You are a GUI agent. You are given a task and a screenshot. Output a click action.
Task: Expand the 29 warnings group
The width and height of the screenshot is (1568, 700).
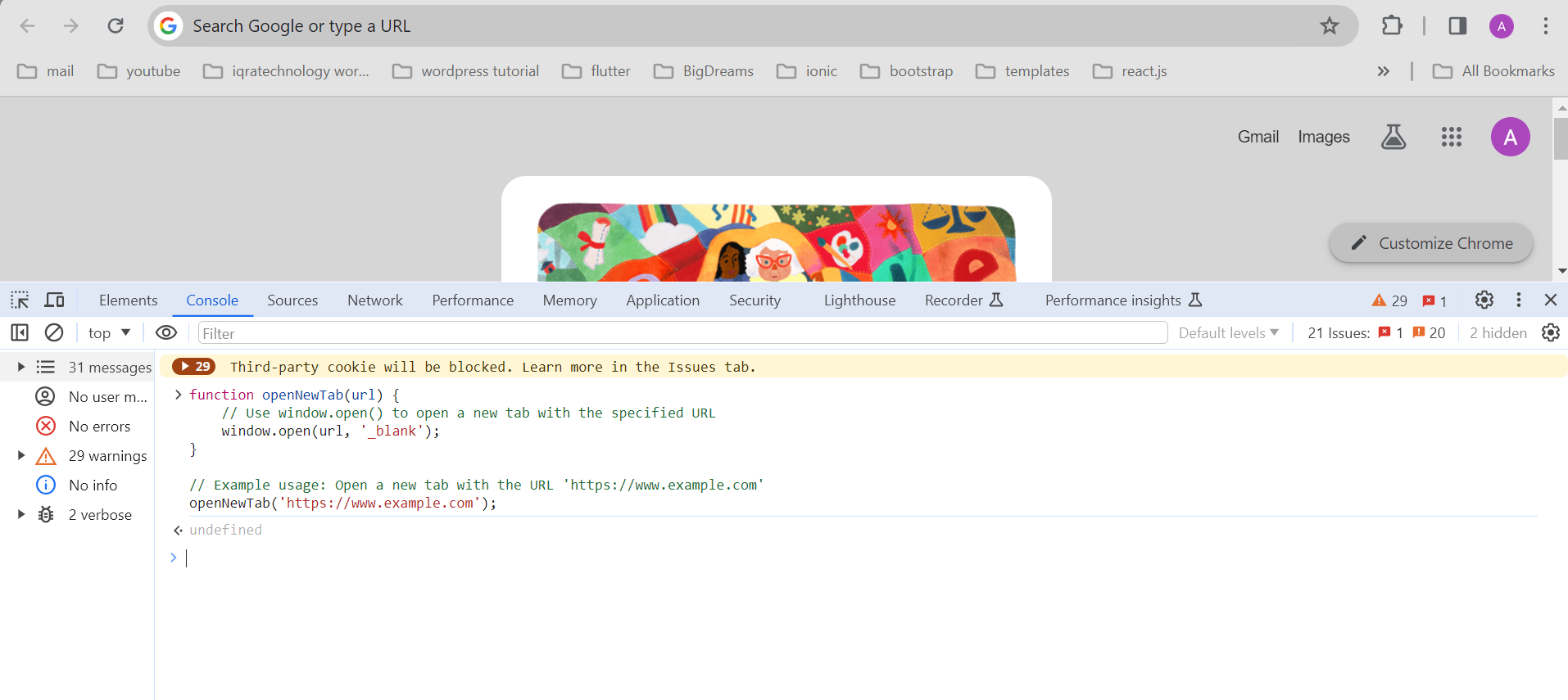(21, 456)
